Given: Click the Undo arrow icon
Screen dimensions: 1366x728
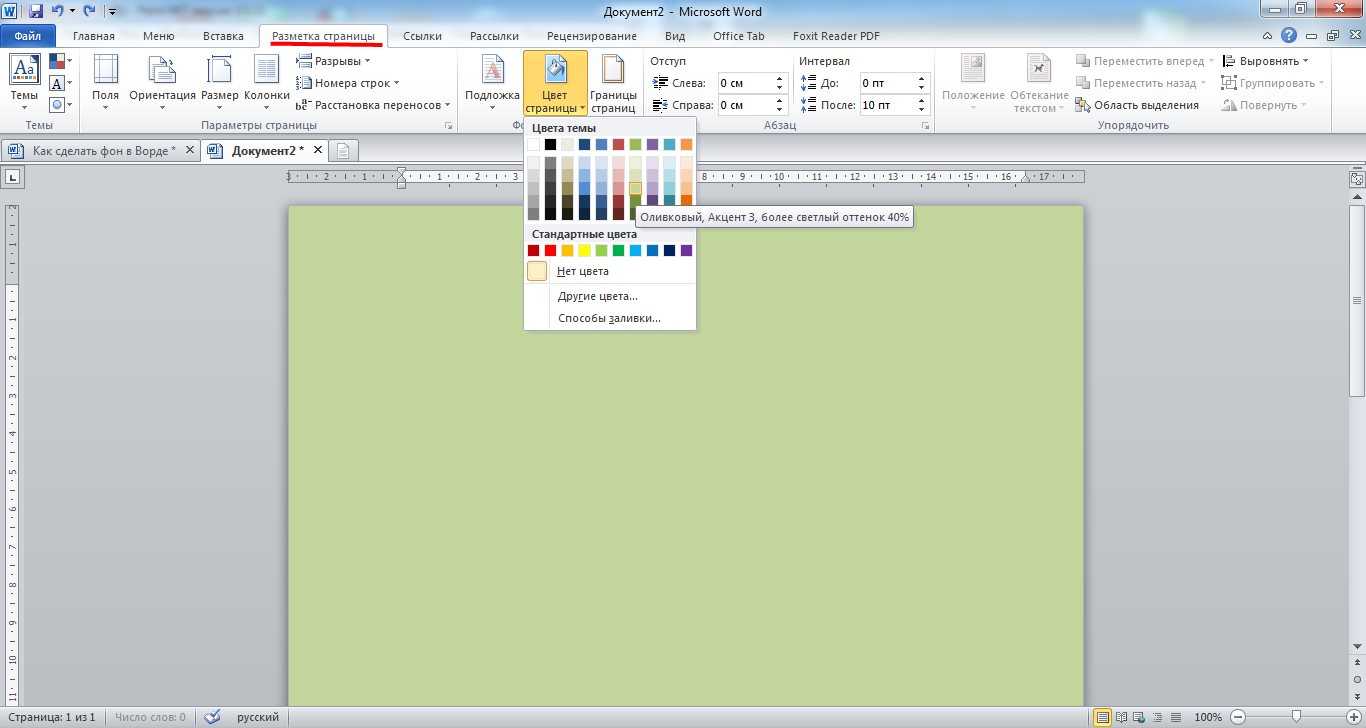Looking at the screenshot, I should (57, 12).
